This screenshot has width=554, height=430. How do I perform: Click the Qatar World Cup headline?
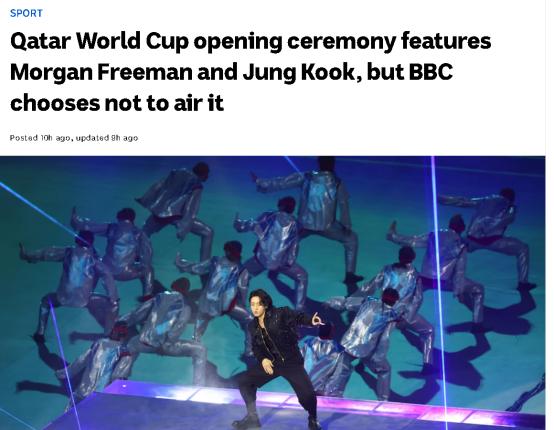251,72
